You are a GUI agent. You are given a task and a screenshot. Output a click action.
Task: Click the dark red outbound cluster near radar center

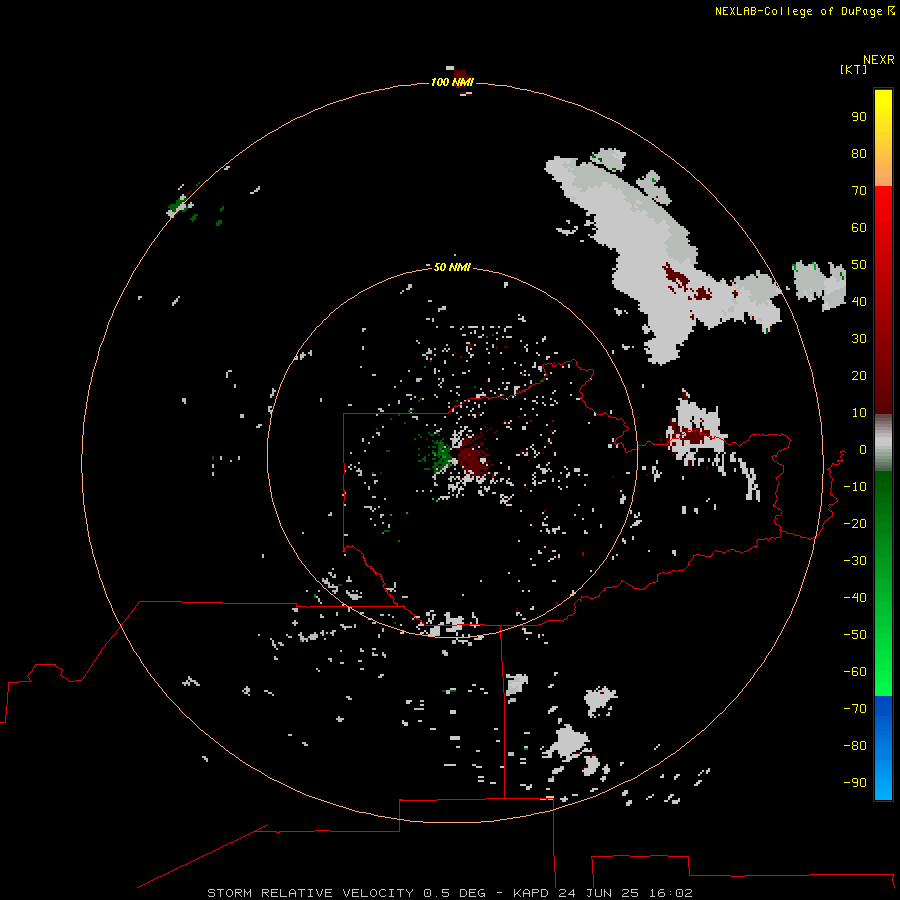pyautogui.click(x=474, y=457)
